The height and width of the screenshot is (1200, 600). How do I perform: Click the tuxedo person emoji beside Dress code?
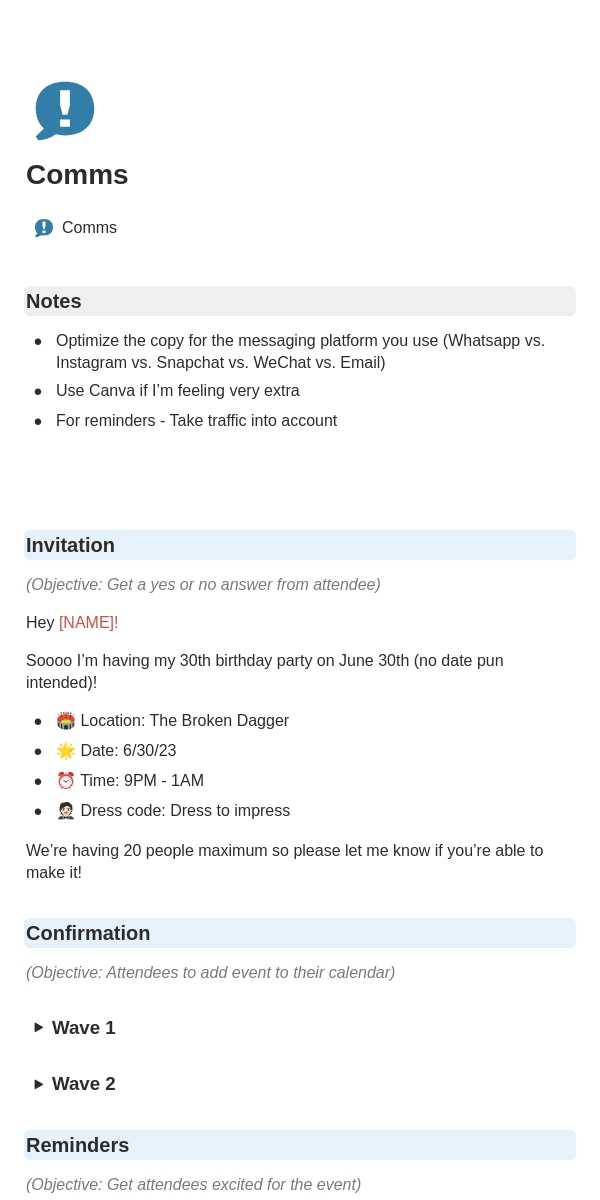point(65,811)
